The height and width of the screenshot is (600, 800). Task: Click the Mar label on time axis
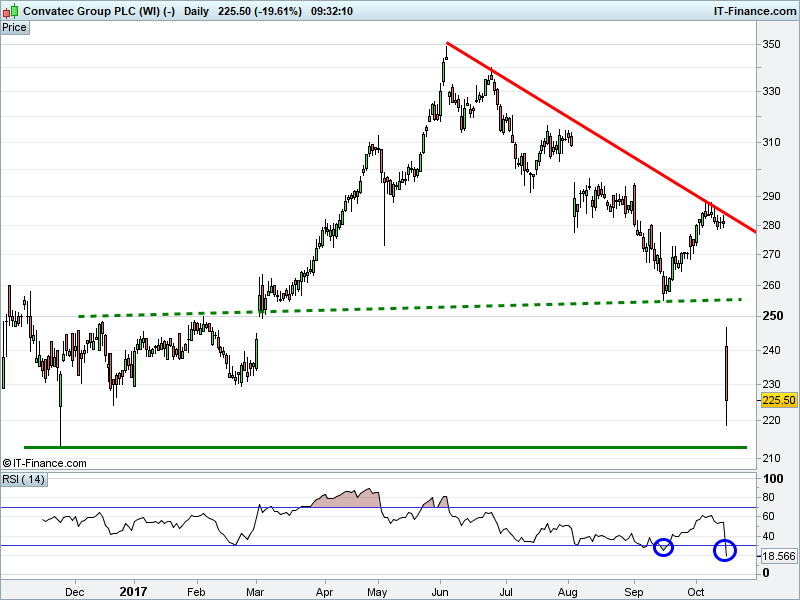[x=255, y=592]
